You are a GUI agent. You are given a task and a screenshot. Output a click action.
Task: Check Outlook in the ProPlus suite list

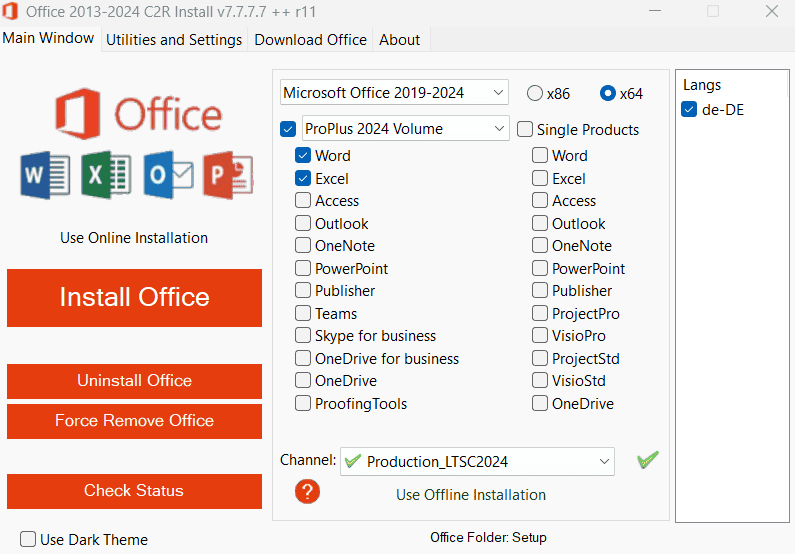303,223
